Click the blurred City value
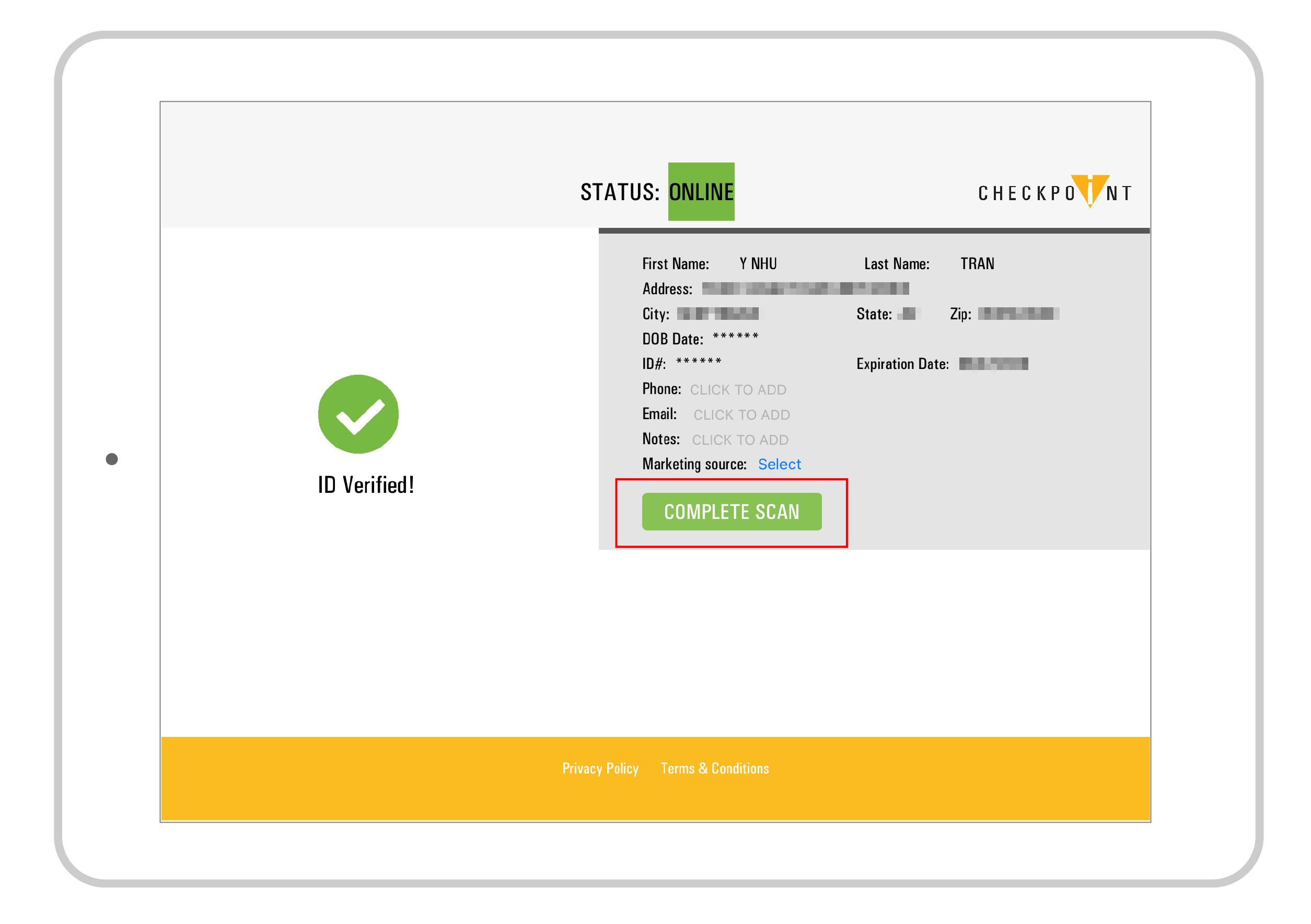This screenshot has height=924, width=1311. coord(718,314)
